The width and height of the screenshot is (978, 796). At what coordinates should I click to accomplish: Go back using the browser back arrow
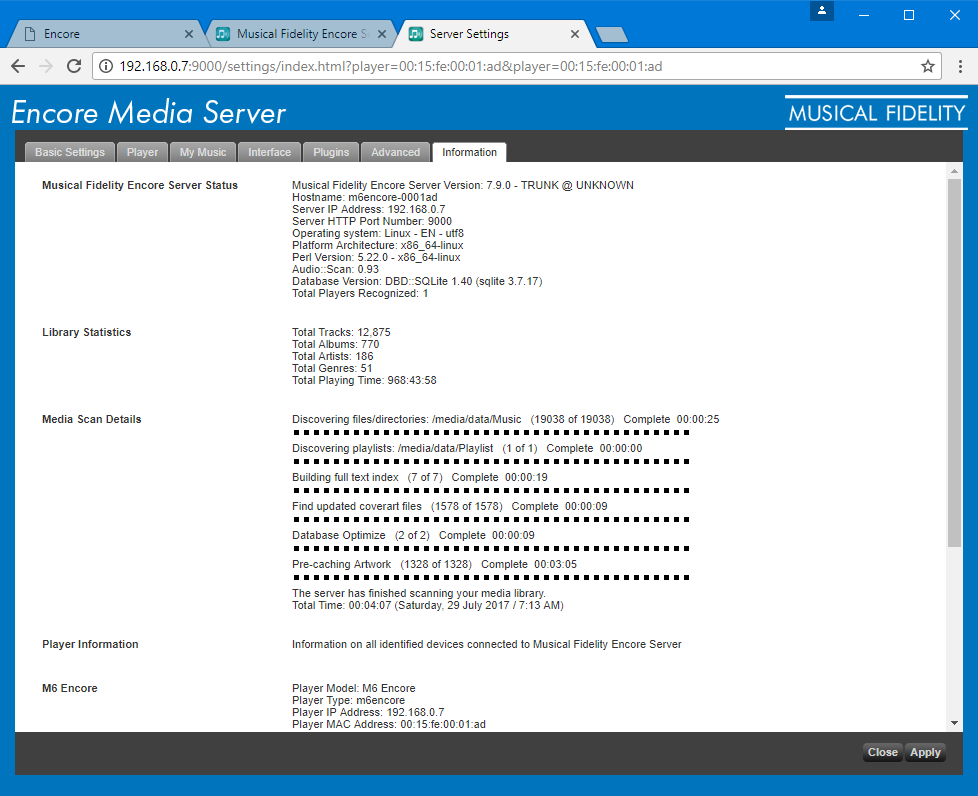(x=18, y=66)
